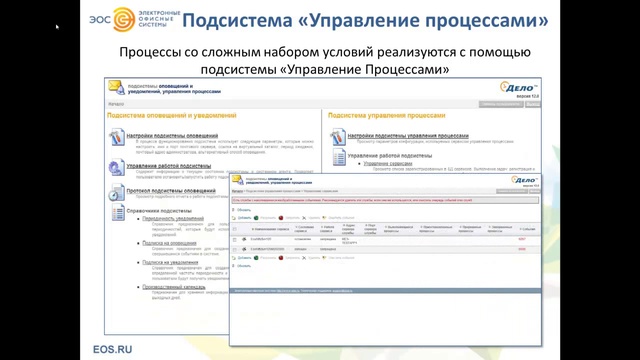Click the refresh icon next to top Обновить
The height and width of the screenshot is (360, 640).
point(234,210)
